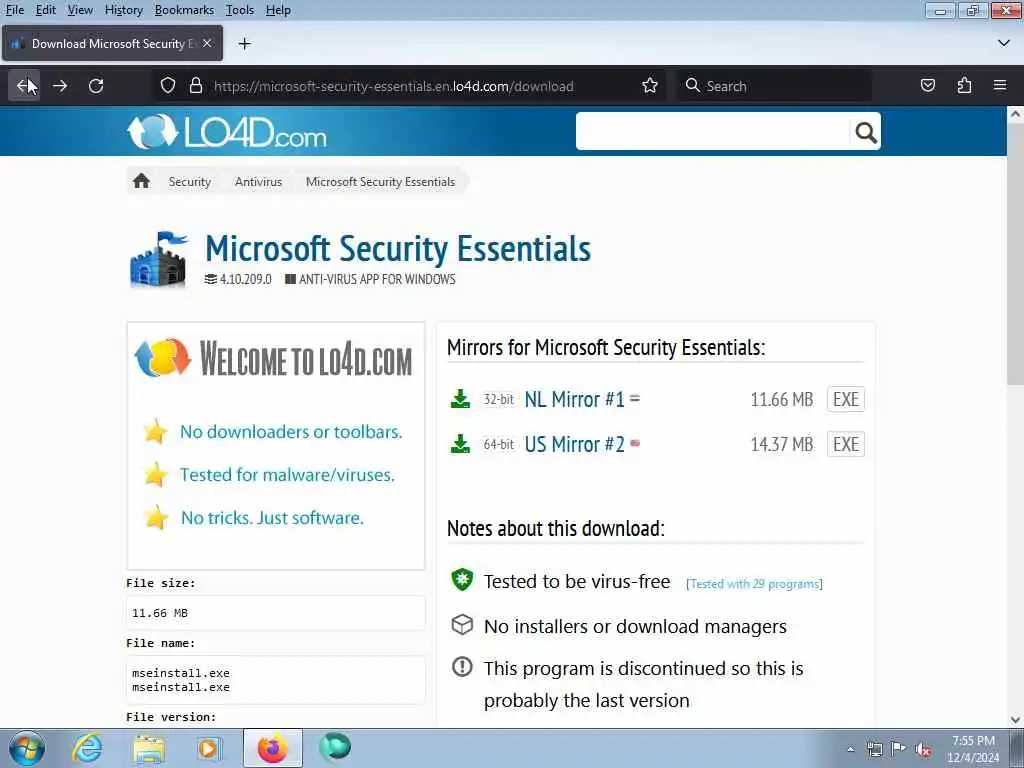This screenshot has height=768, width=1024.
Task: Click the muted volume tray icon
Action: [x=923, y=749]
